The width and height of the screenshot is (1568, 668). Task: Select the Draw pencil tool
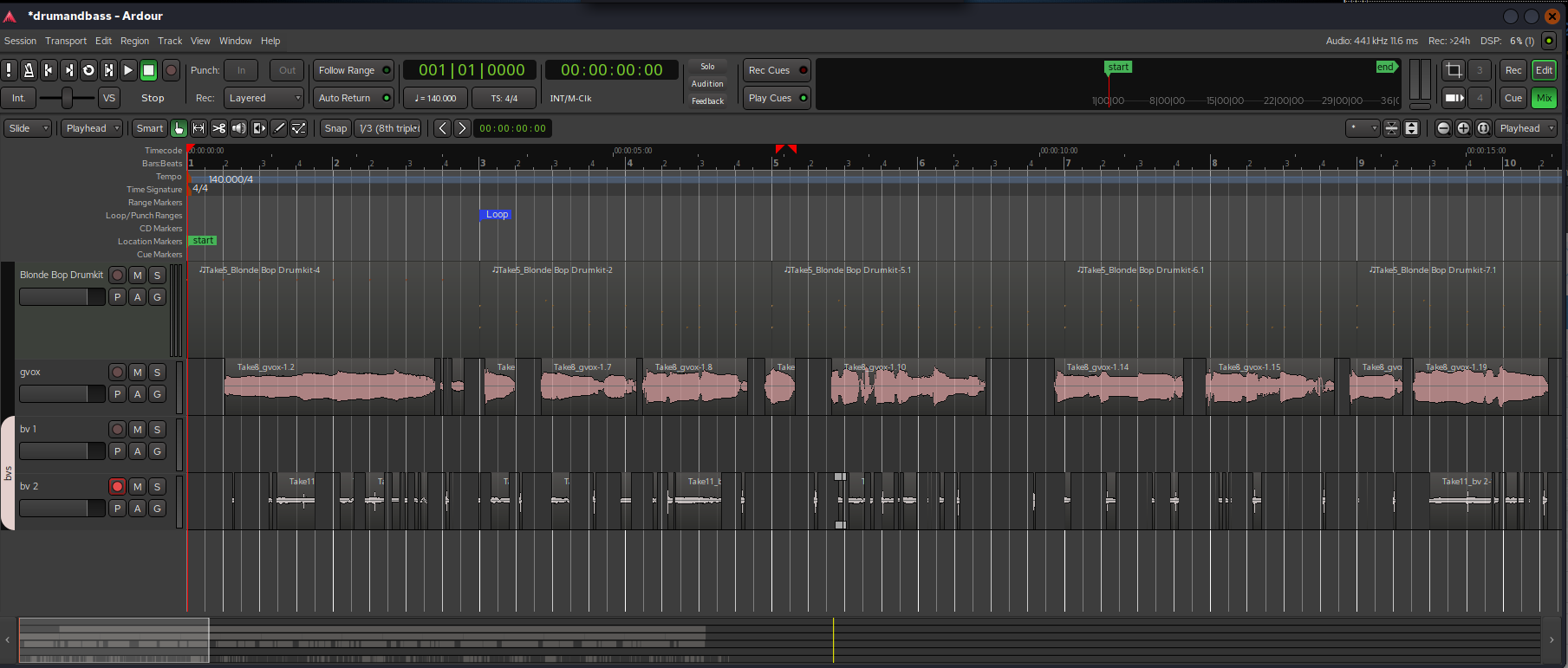click(279, 128)
